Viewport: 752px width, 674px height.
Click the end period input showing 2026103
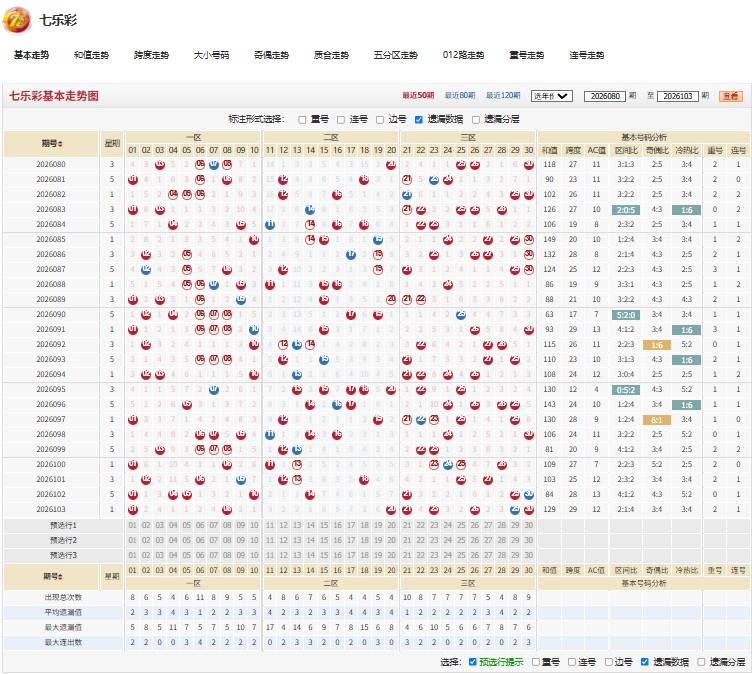(678, 96)
